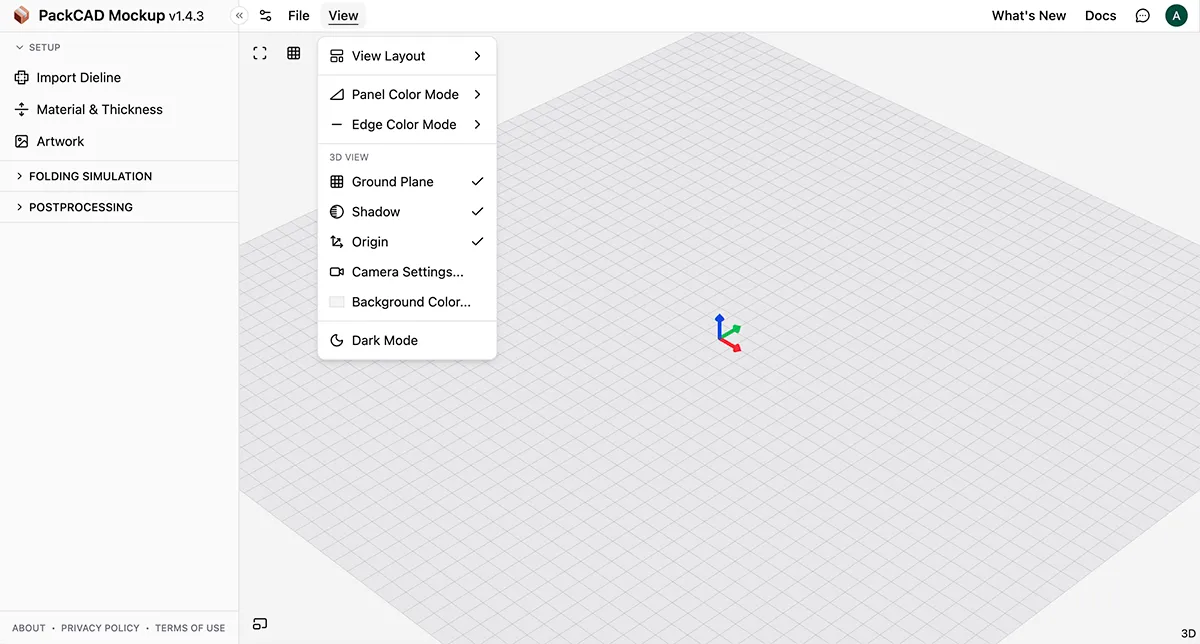Toggle the Ground Plane checkmark
This screenshot has width=1200, height=644.
point(477,182)
